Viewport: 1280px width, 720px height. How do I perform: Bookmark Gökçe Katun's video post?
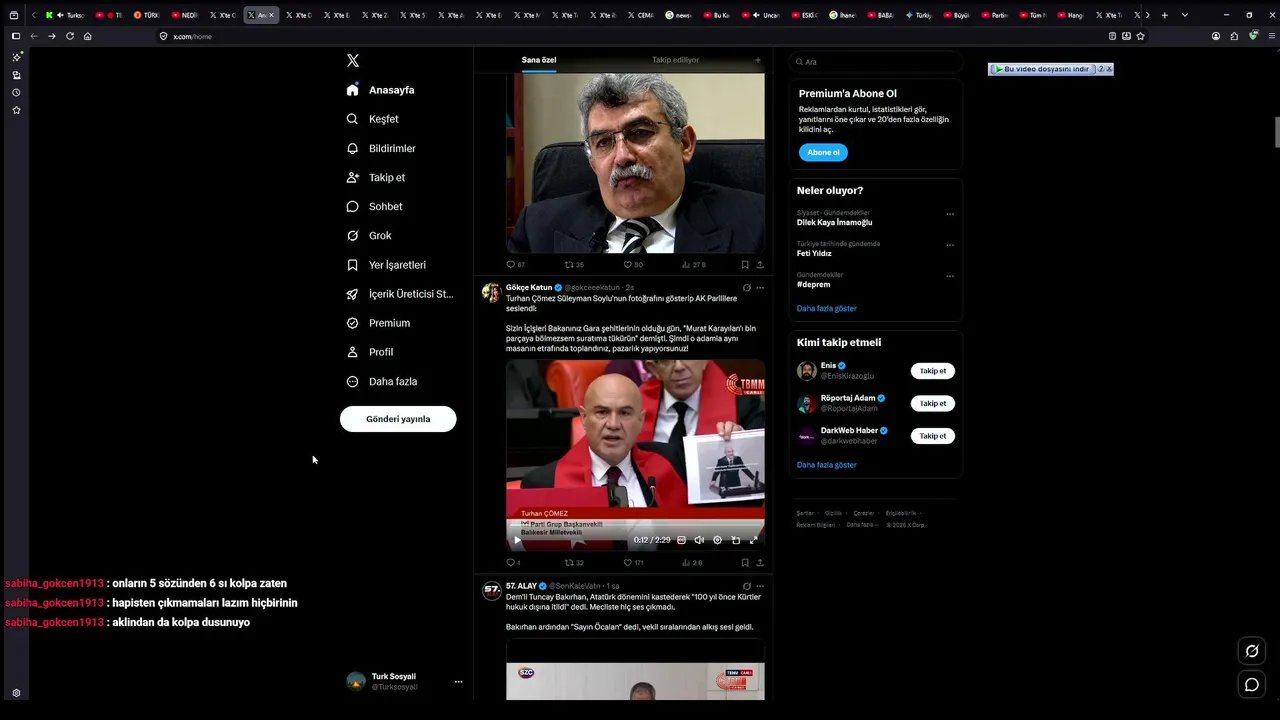745,562
